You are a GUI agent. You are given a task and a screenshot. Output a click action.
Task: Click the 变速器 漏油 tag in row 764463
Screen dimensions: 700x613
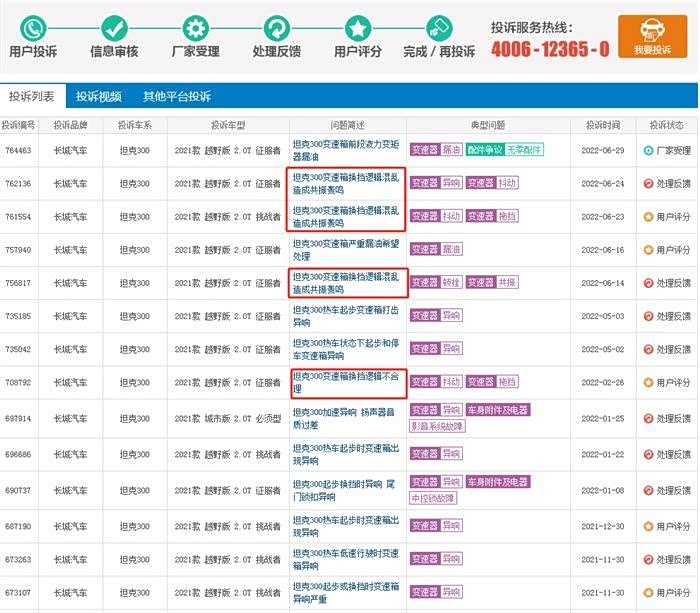pos(436,150)
